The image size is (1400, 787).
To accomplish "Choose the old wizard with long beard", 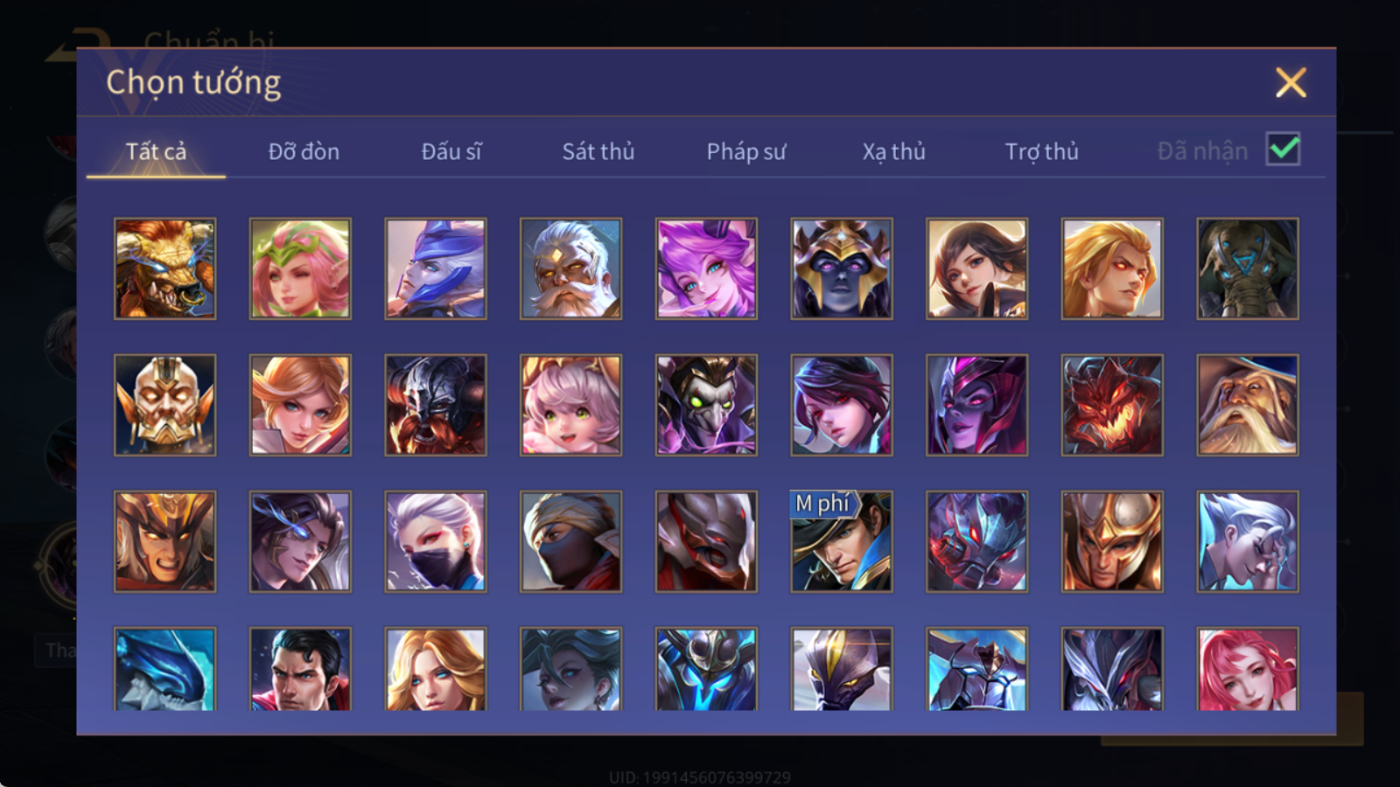I will point(1248,405).
